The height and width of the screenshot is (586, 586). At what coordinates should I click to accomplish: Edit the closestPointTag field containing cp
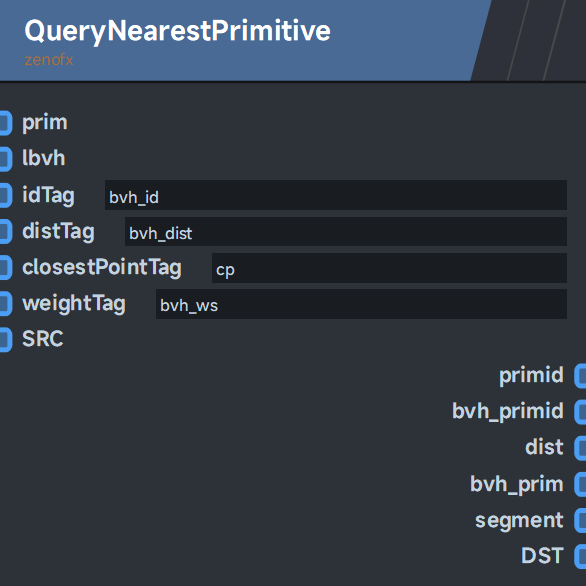pos(389,268)
